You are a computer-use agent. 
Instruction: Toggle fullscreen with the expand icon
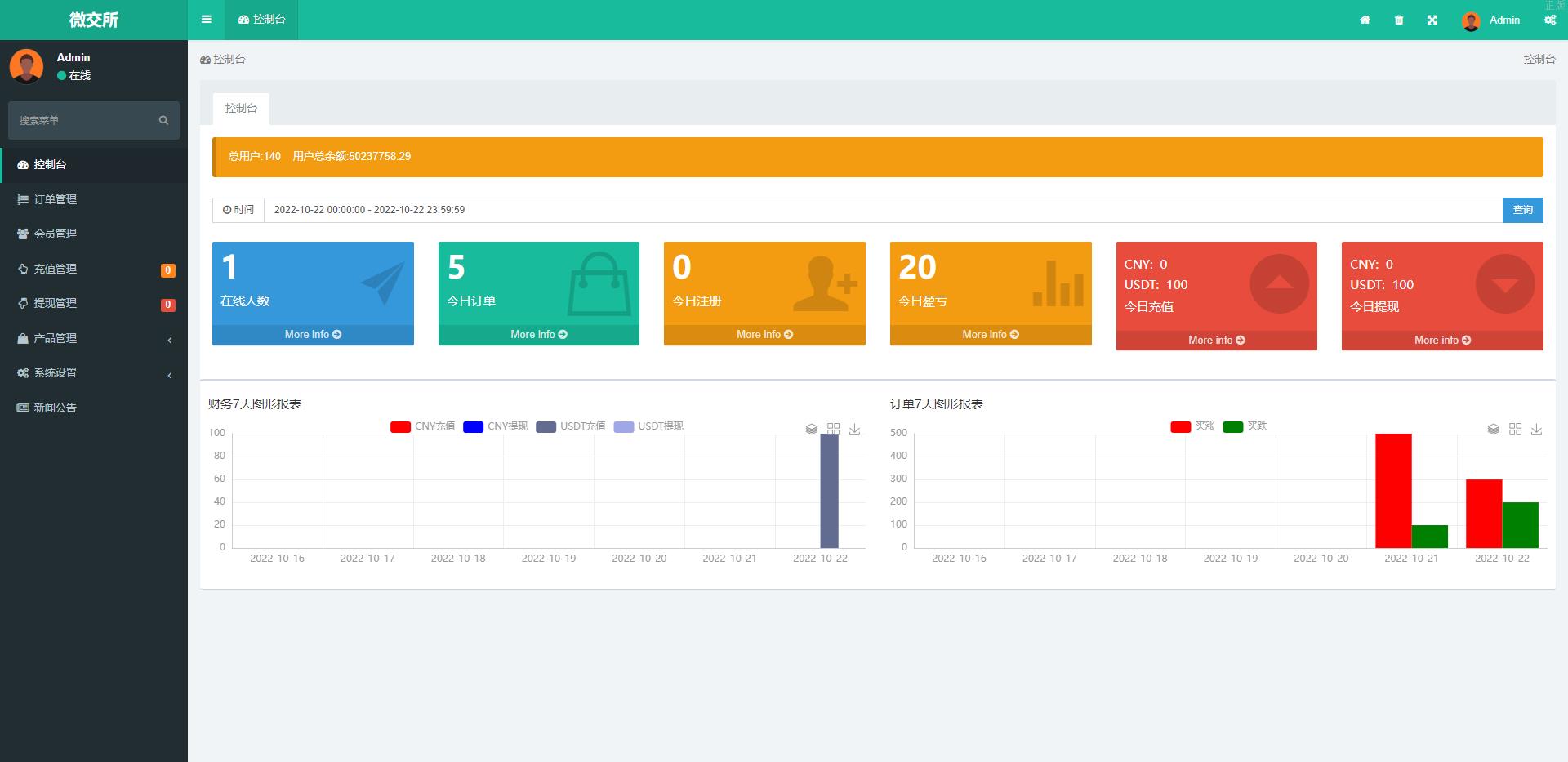1432,20
